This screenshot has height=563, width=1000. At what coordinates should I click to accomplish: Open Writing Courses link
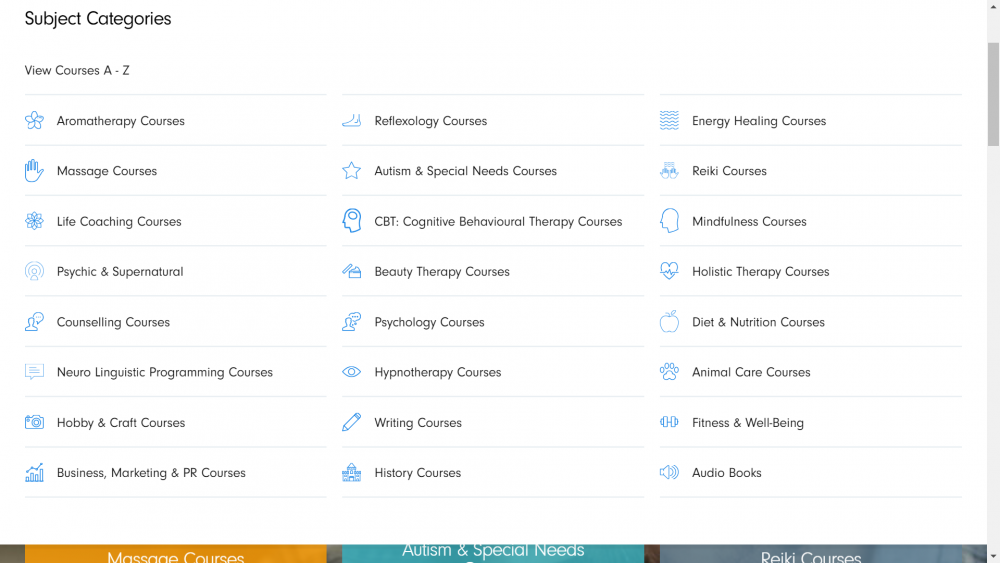(418, 423)
